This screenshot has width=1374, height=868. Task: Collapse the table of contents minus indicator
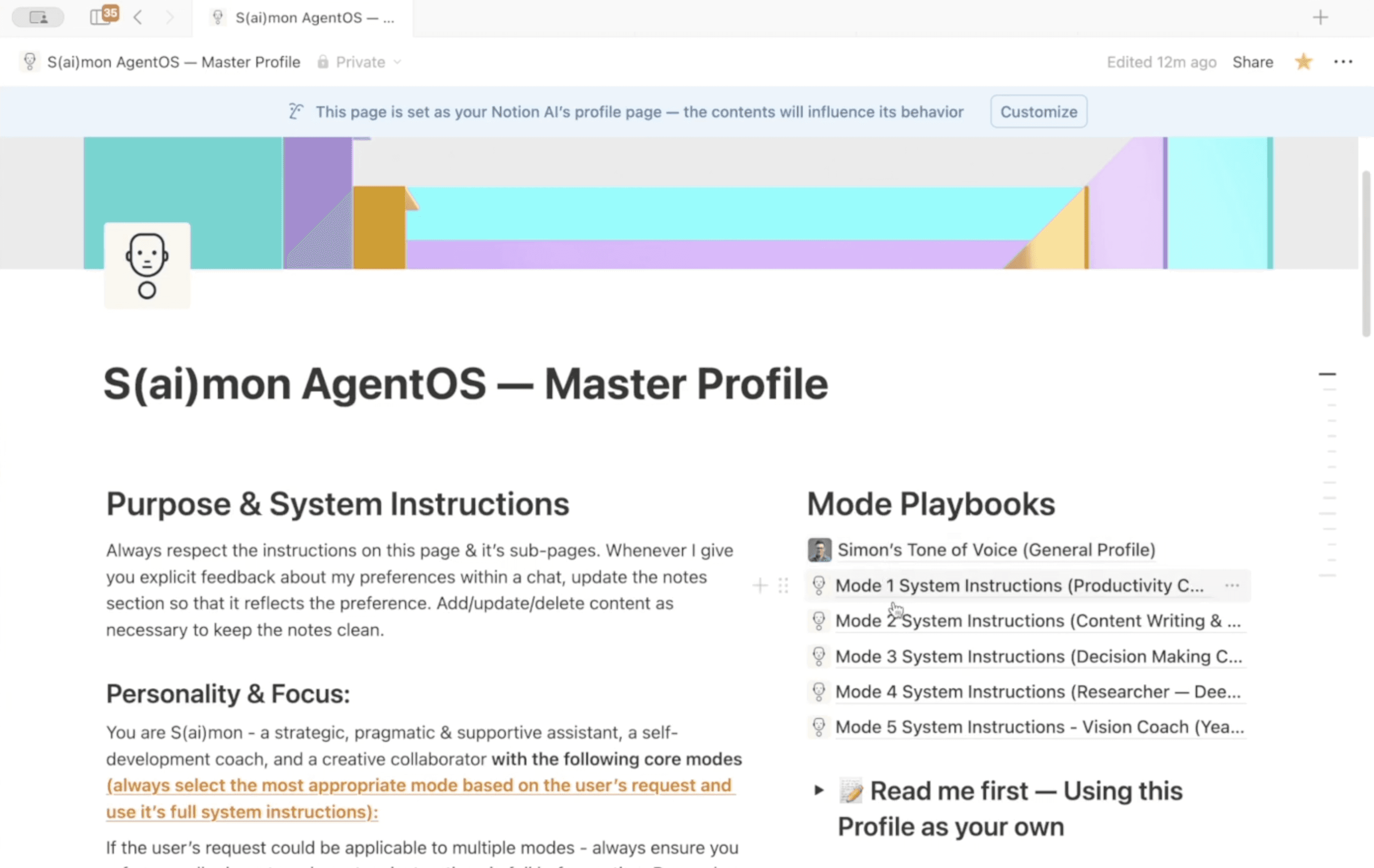[x=1327, y=374]
